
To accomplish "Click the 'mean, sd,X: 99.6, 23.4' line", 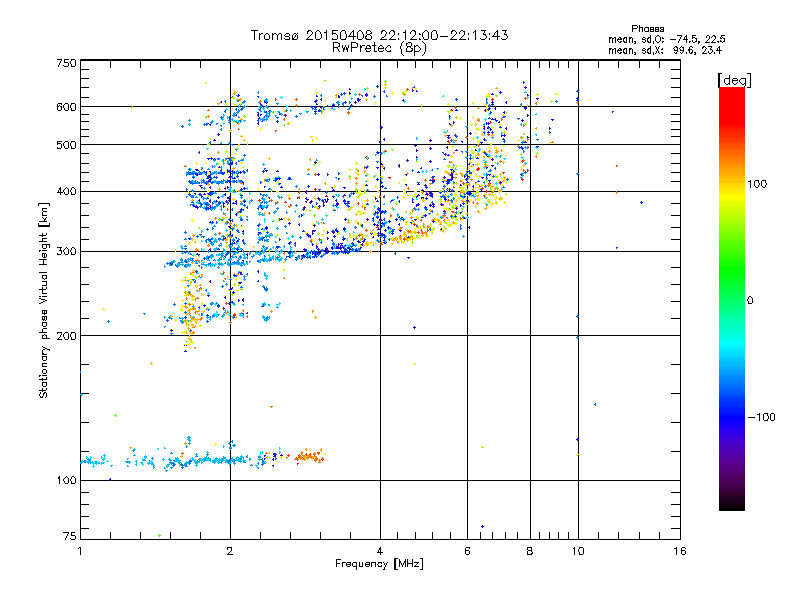I will click(x=665, y=50).
